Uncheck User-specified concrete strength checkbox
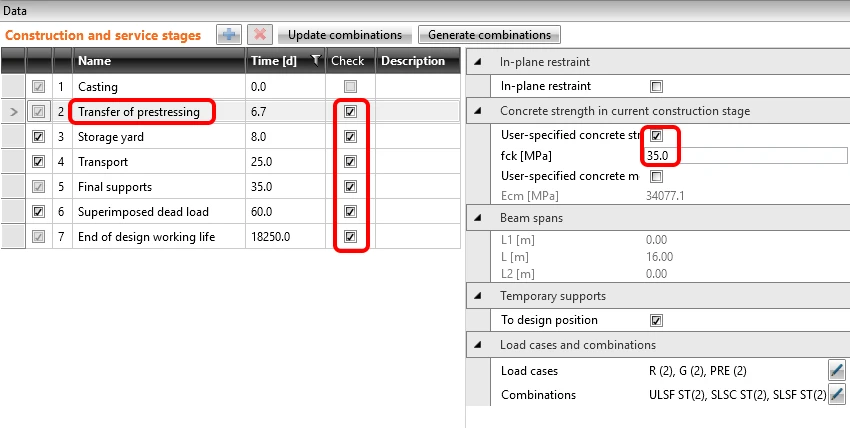This screenshot has width=850, height=428. 656,135
